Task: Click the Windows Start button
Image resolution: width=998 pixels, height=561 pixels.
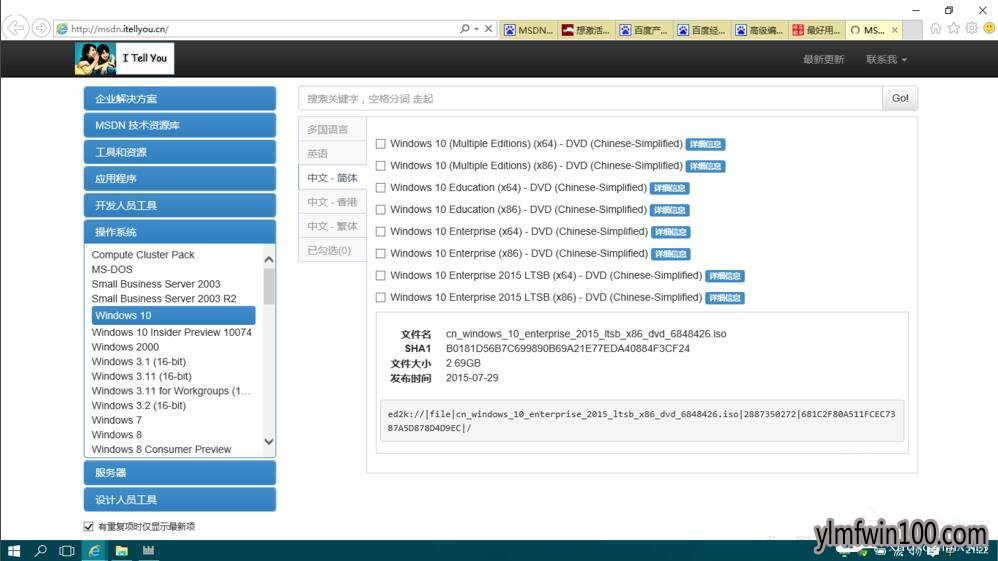Action: (x=14, y=551)
